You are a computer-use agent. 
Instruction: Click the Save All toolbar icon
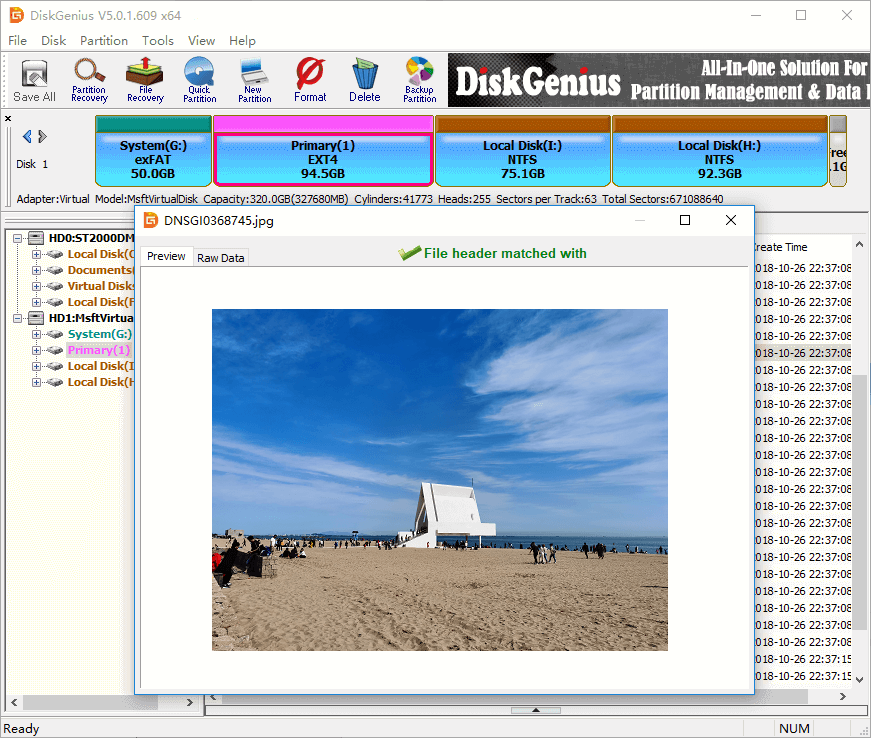[x=34, y=80]
